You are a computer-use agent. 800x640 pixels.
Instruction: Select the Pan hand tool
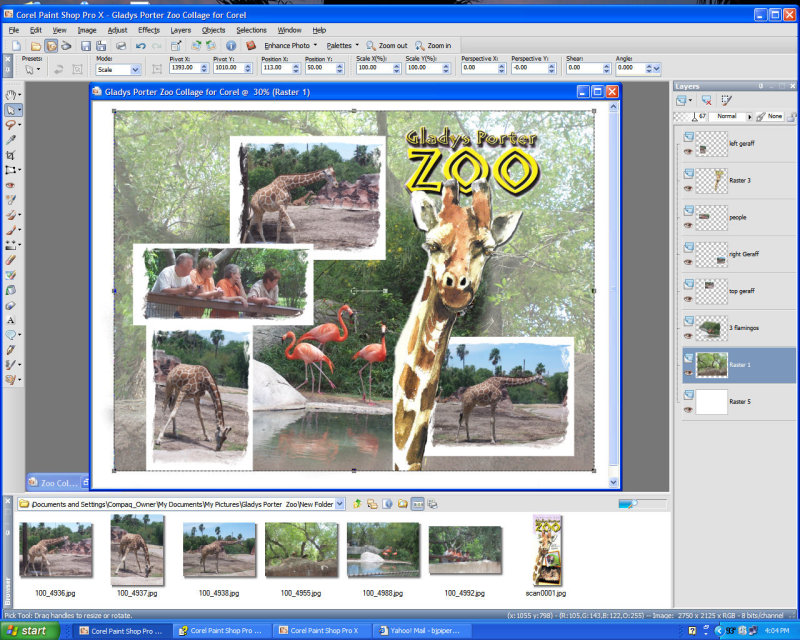[10, 95]
